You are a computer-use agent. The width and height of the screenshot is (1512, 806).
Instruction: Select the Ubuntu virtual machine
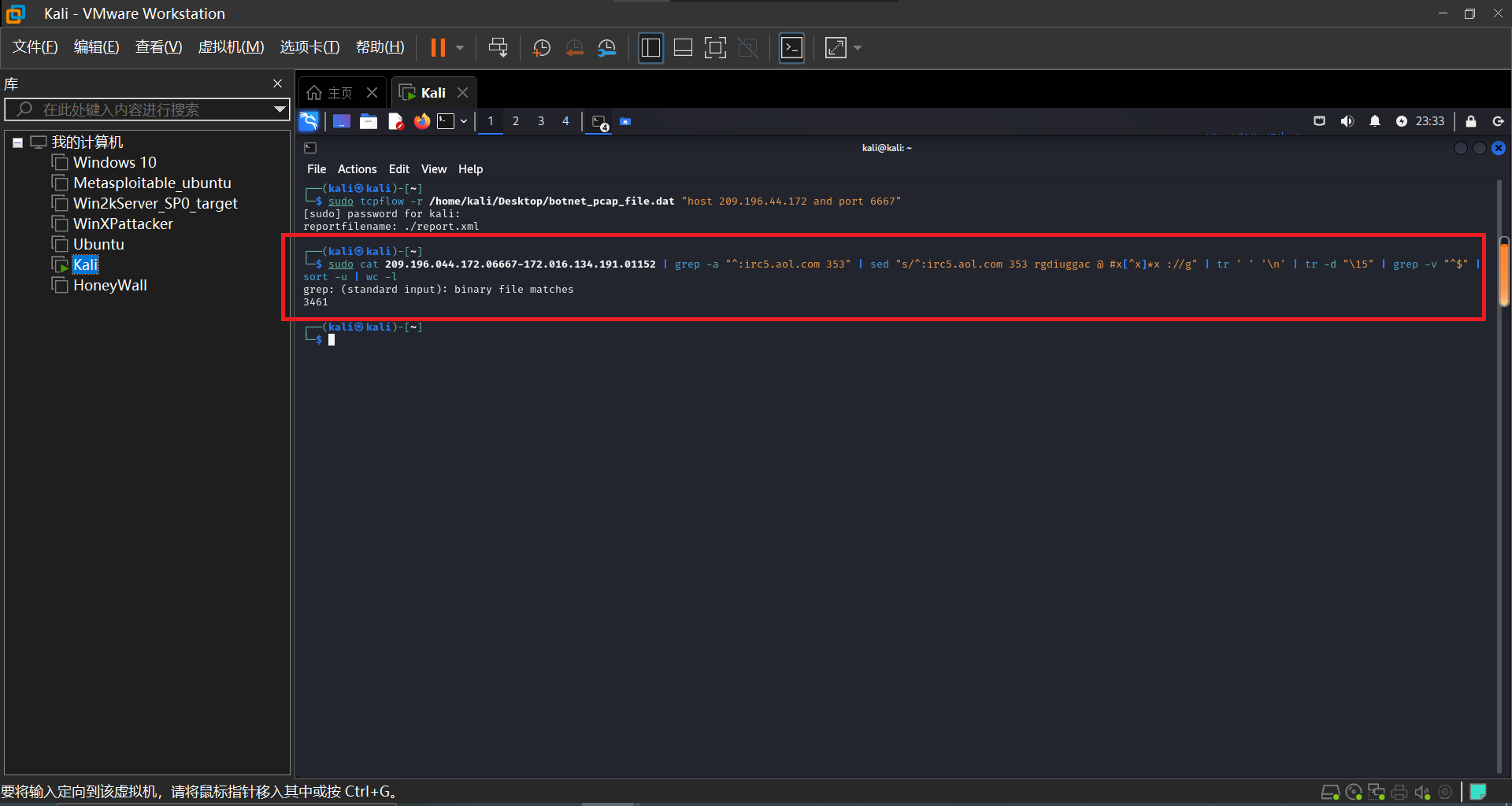click(x=98, y=244)
